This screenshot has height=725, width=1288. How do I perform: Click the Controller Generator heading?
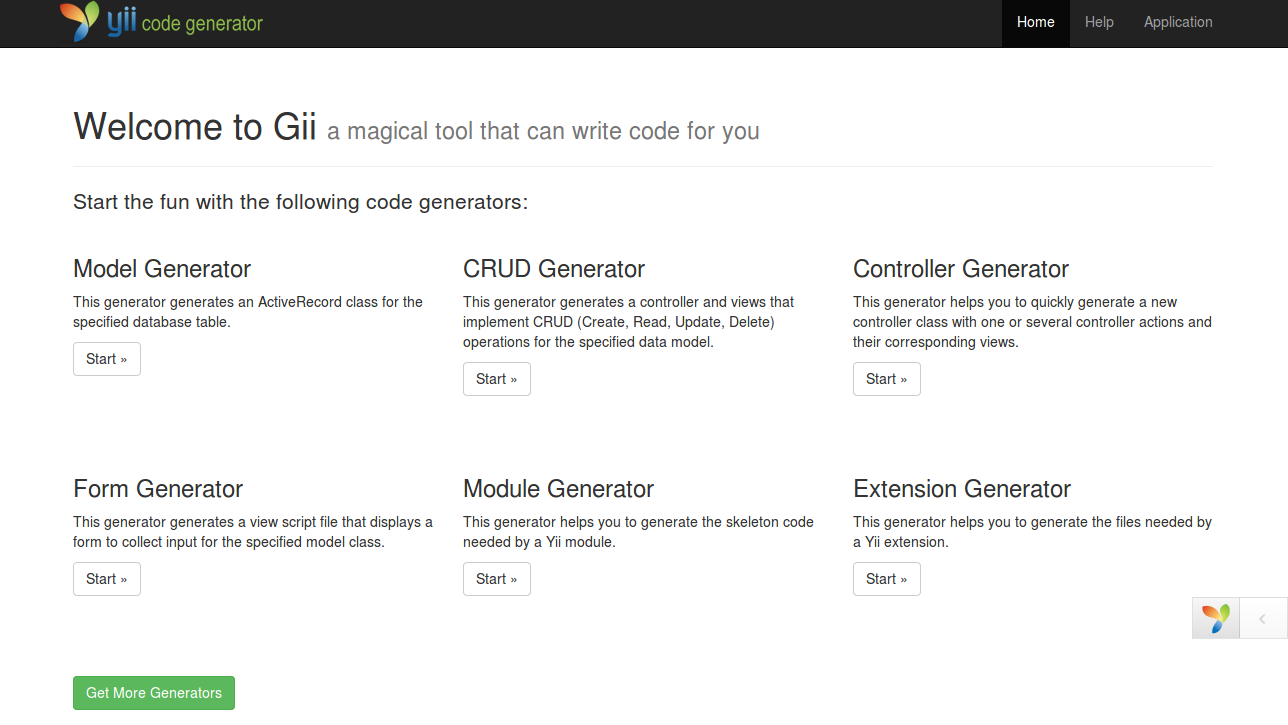pyautogui.click(x=960, y=268)
